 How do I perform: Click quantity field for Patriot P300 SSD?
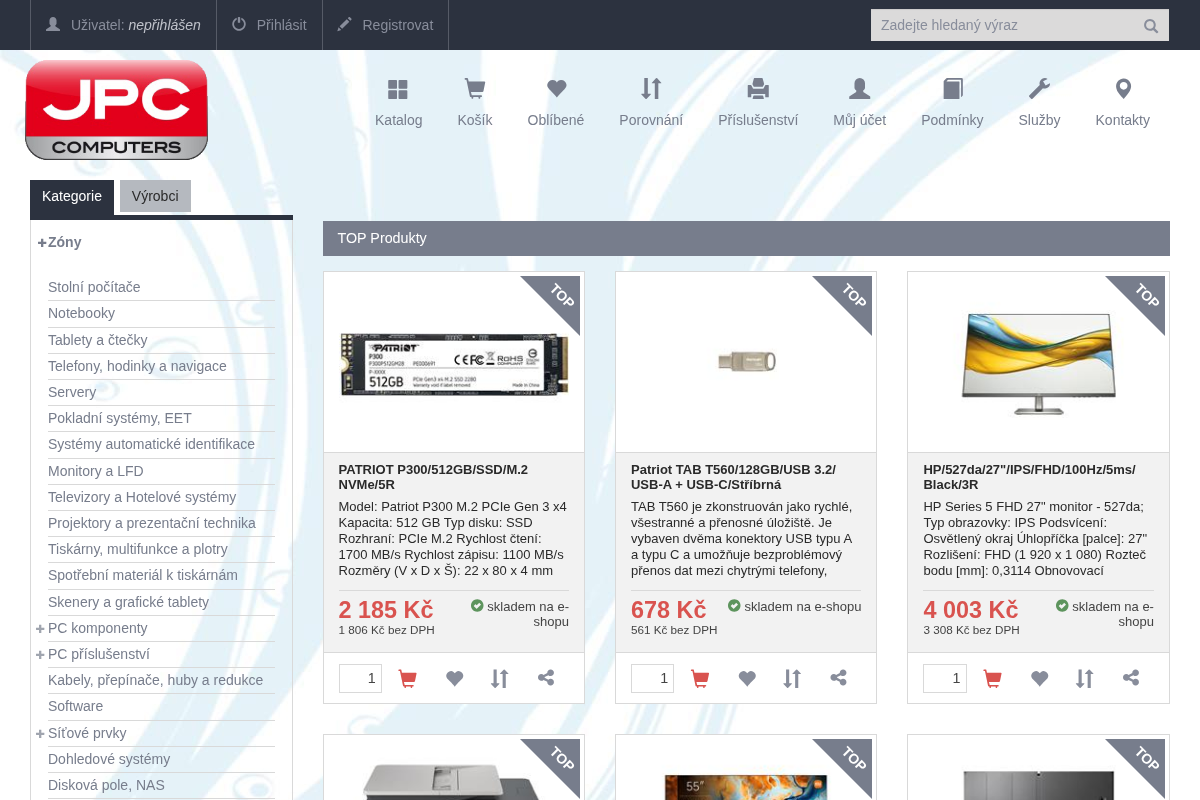(x=360, y=678)
